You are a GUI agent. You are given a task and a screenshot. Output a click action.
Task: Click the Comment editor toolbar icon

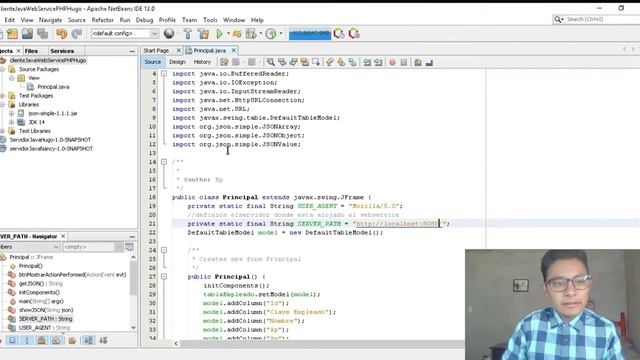[x=418, y=62]
